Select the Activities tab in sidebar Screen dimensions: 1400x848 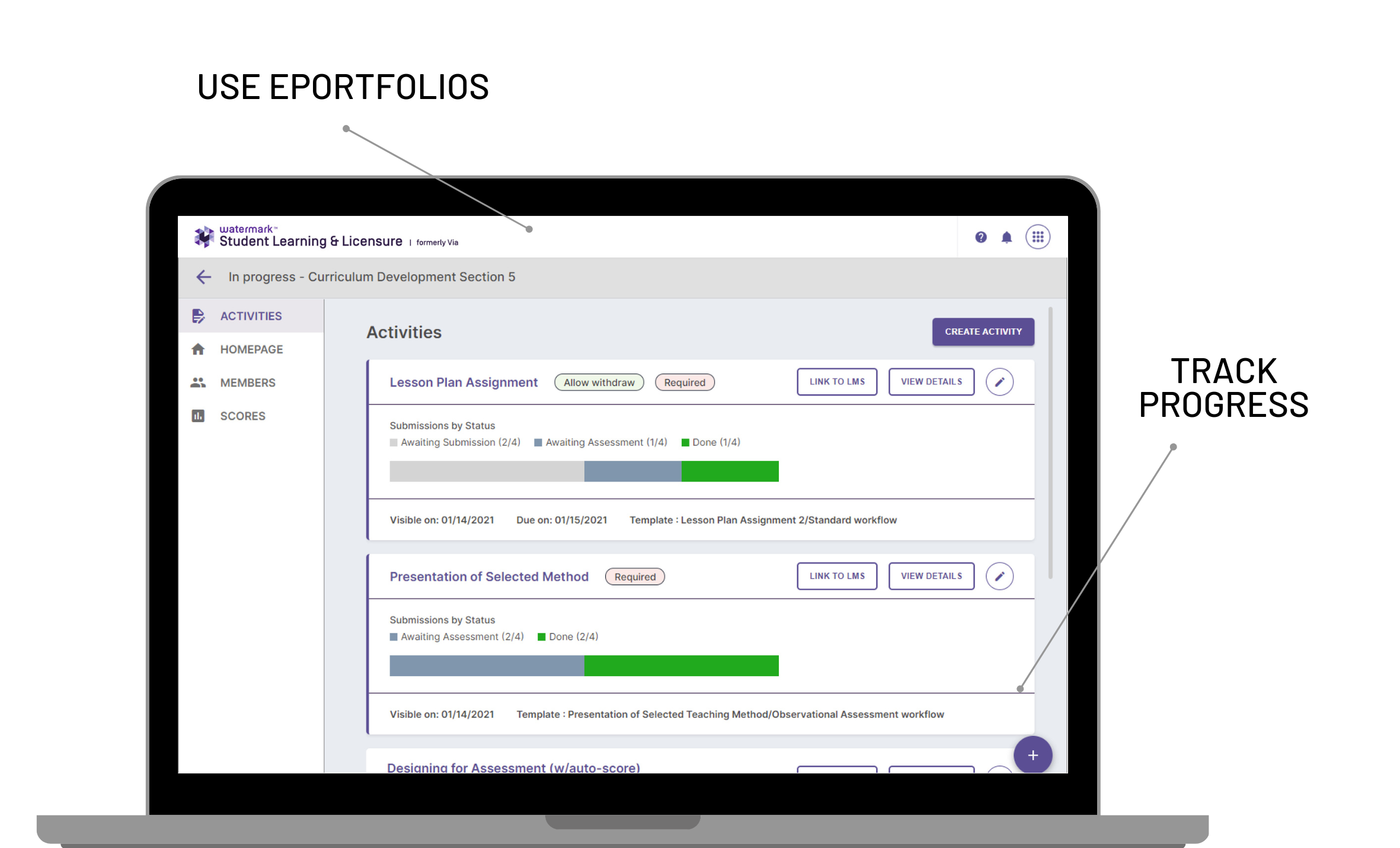click(x=251, y=315)
